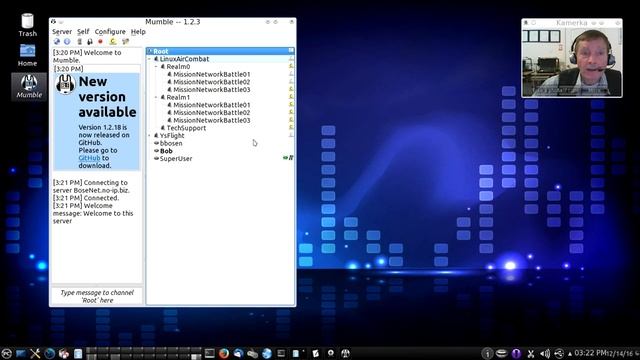640x360 pixels.
Task: Open the yellow Comment icon in toolbar
Action: click(113, 42)
